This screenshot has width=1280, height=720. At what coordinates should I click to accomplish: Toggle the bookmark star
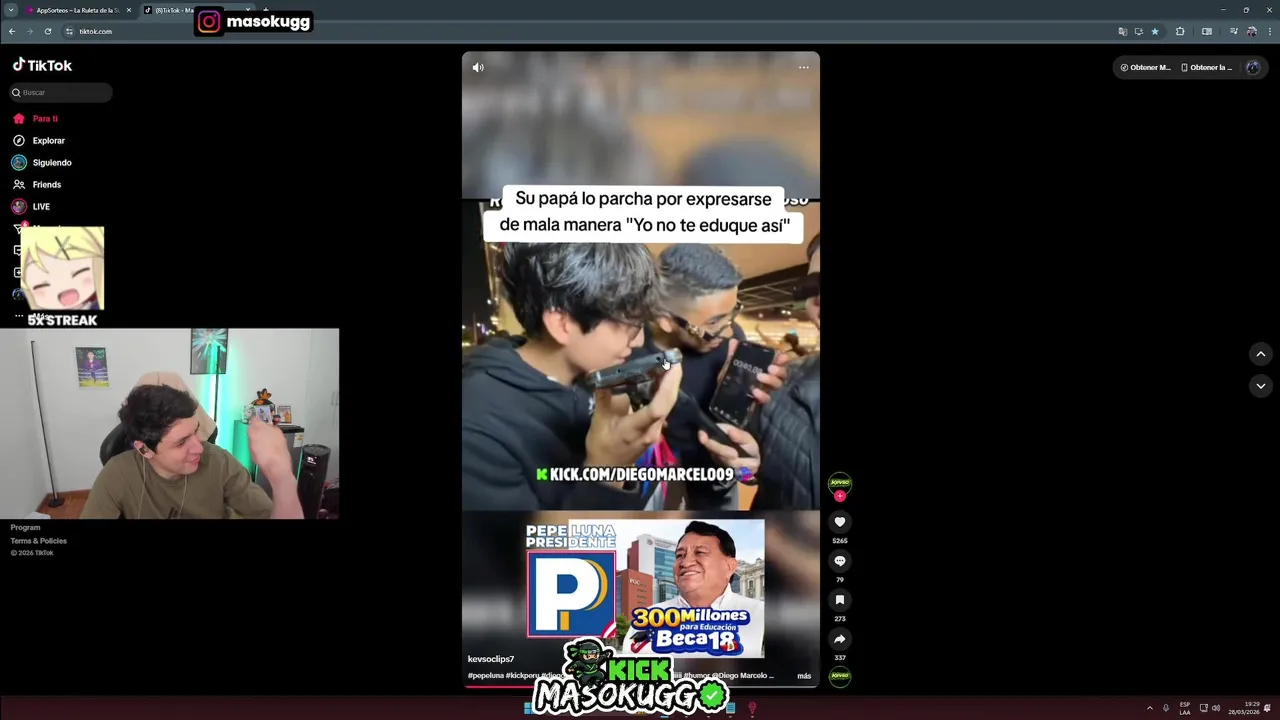(x=1155, y=31)
